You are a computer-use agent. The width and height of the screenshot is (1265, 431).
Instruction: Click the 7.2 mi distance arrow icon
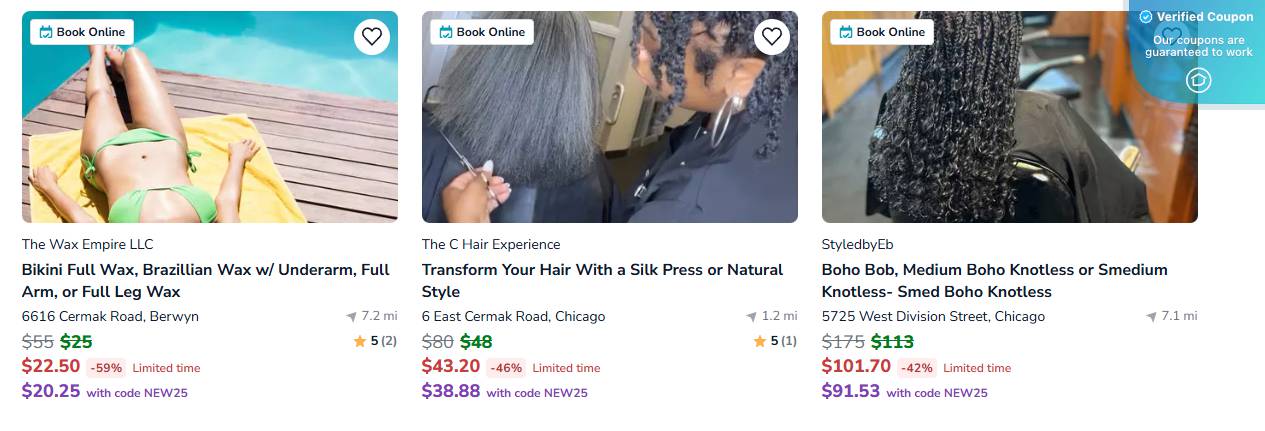pos(351,316)
